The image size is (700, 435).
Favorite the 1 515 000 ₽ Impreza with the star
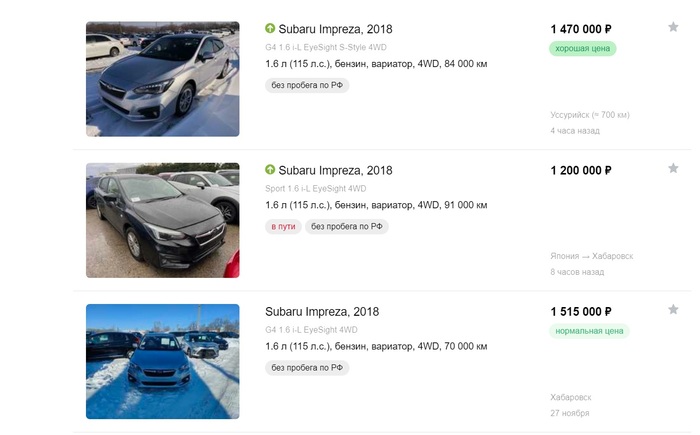click(673, 310)
